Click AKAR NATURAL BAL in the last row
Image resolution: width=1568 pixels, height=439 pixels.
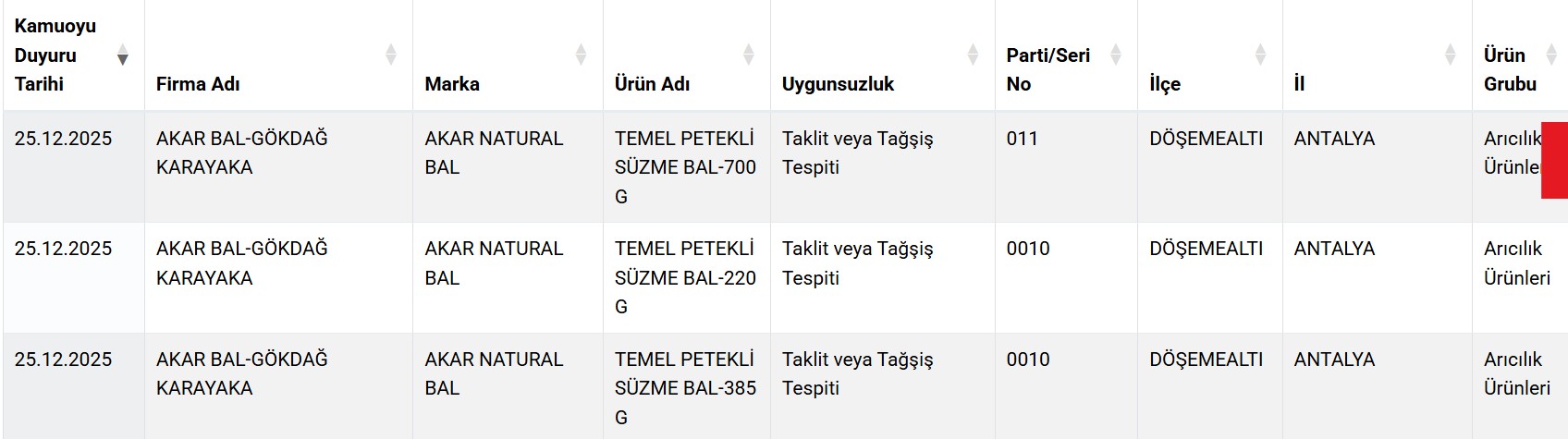pos(493,373)
